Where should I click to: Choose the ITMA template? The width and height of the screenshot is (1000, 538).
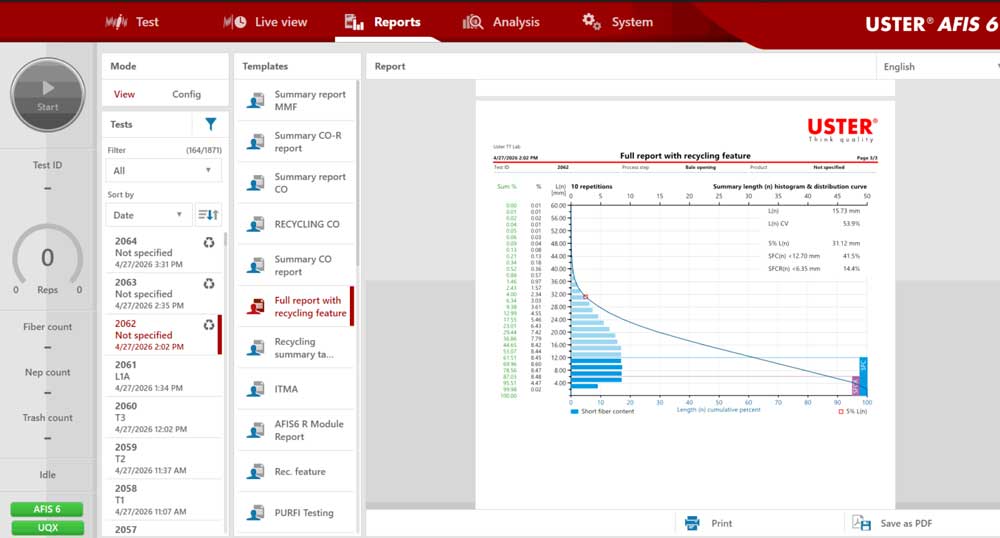point(296,389)
